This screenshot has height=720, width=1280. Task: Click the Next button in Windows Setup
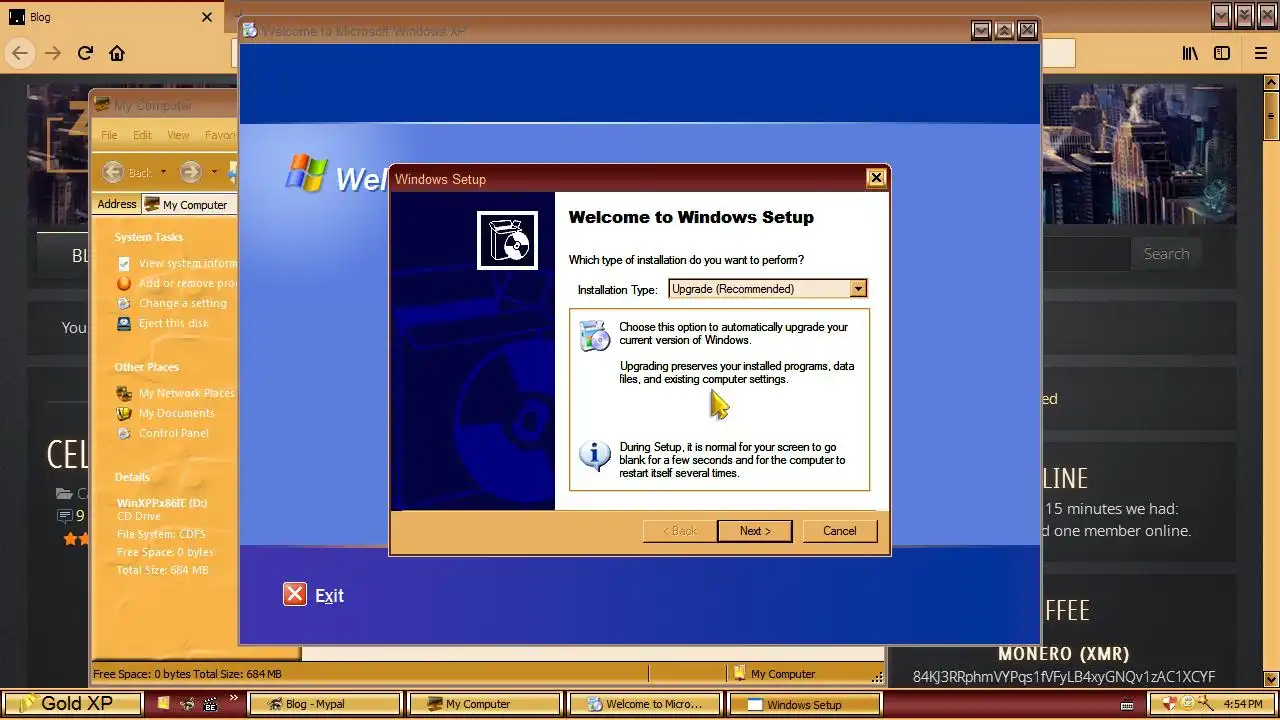pos(755,531)
